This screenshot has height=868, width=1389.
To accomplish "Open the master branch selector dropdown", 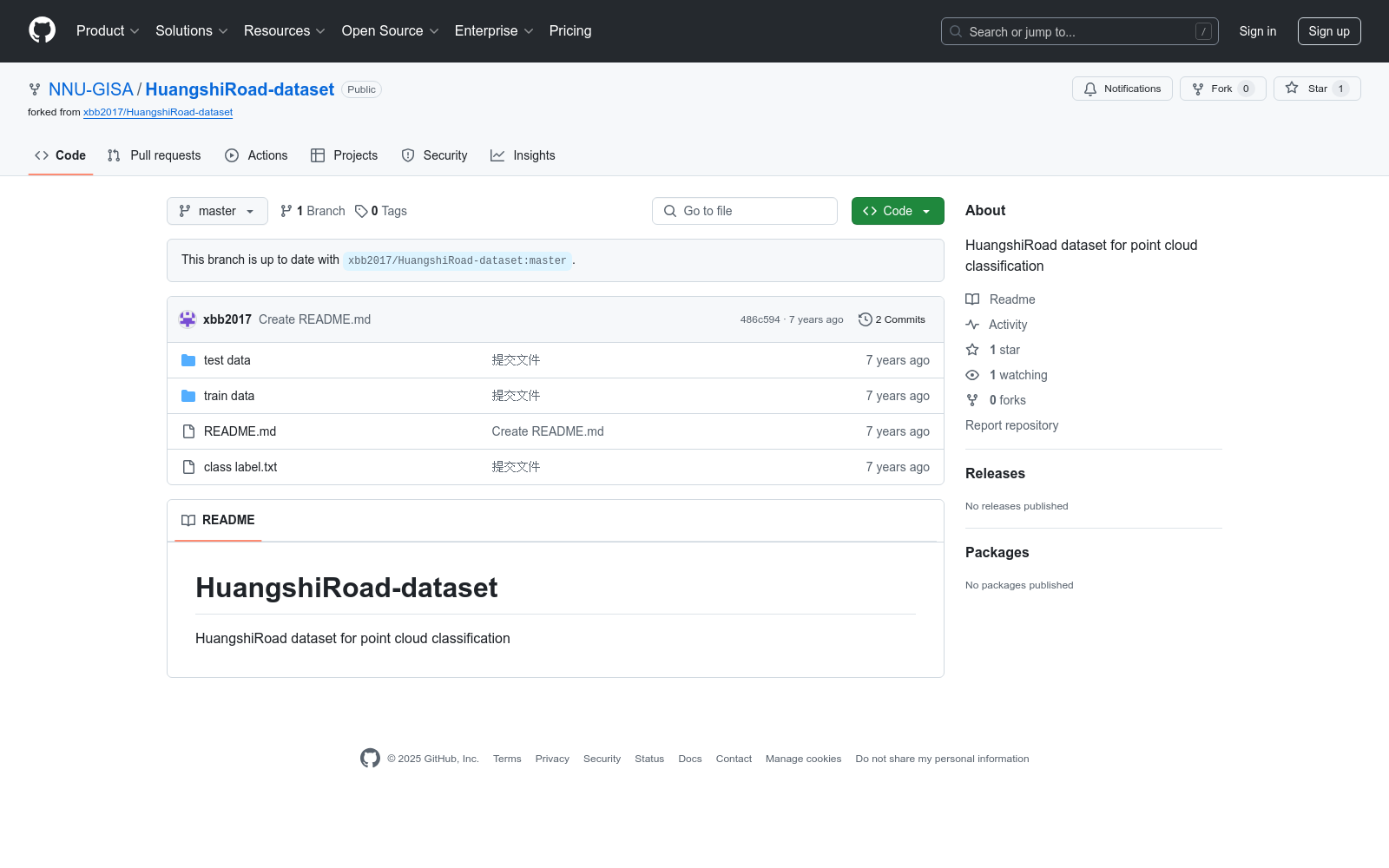I will (217, 211).
